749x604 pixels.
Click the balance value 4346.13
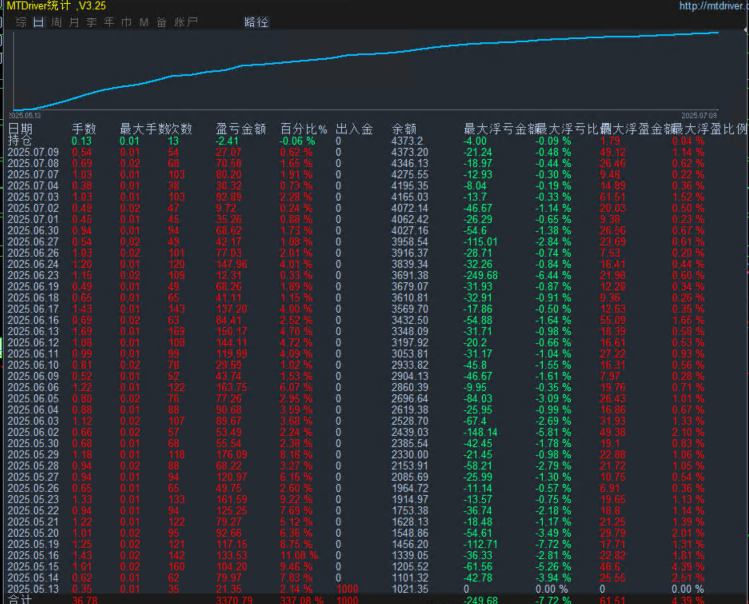tap(410, 163)
